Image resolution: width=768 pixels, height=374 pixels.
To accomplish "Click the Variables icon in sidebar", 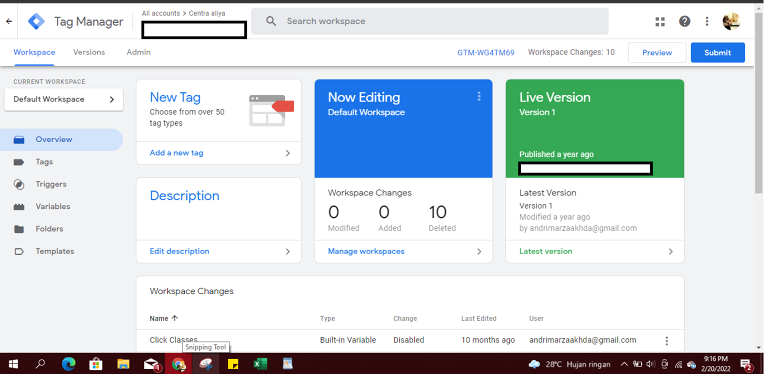I will click(x=19, y=207).
